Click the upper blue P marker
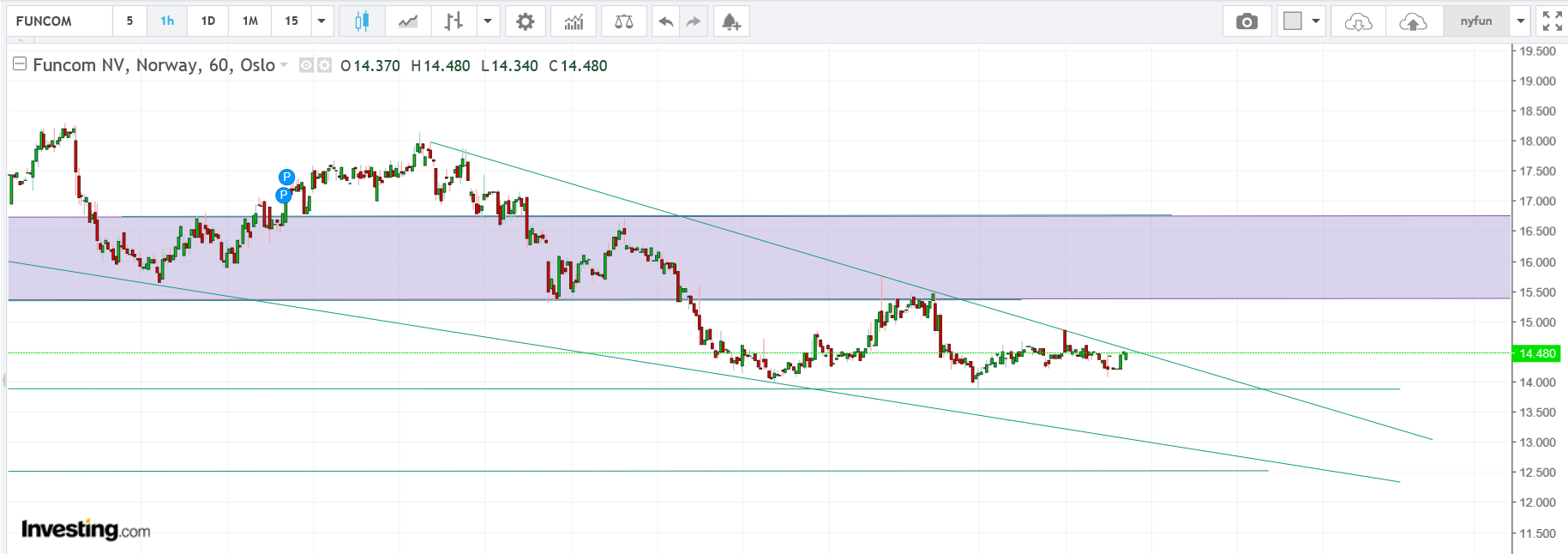The image size is (1568, 554). 286,178
